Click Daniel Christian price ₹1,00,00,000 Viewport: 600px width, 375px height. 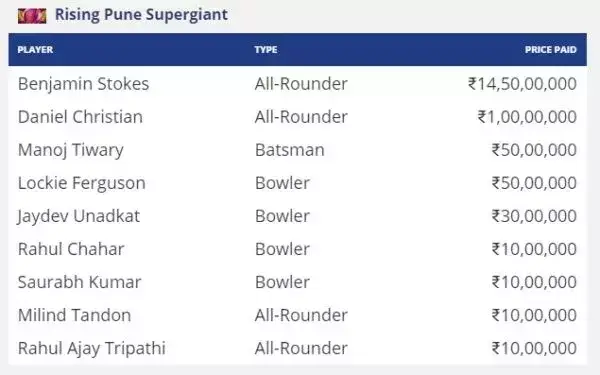pos(527,117)
